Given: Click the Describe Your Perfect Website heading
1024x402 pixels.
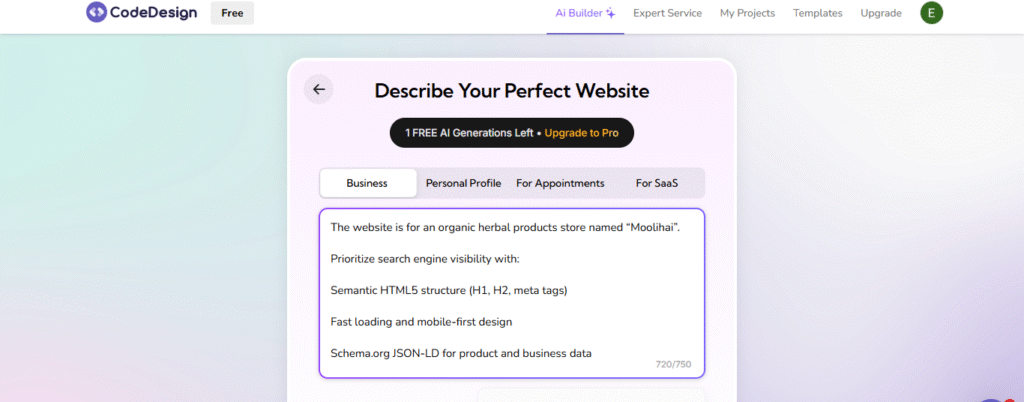Looking at the screenshot, I should click(x=512, y=91).
